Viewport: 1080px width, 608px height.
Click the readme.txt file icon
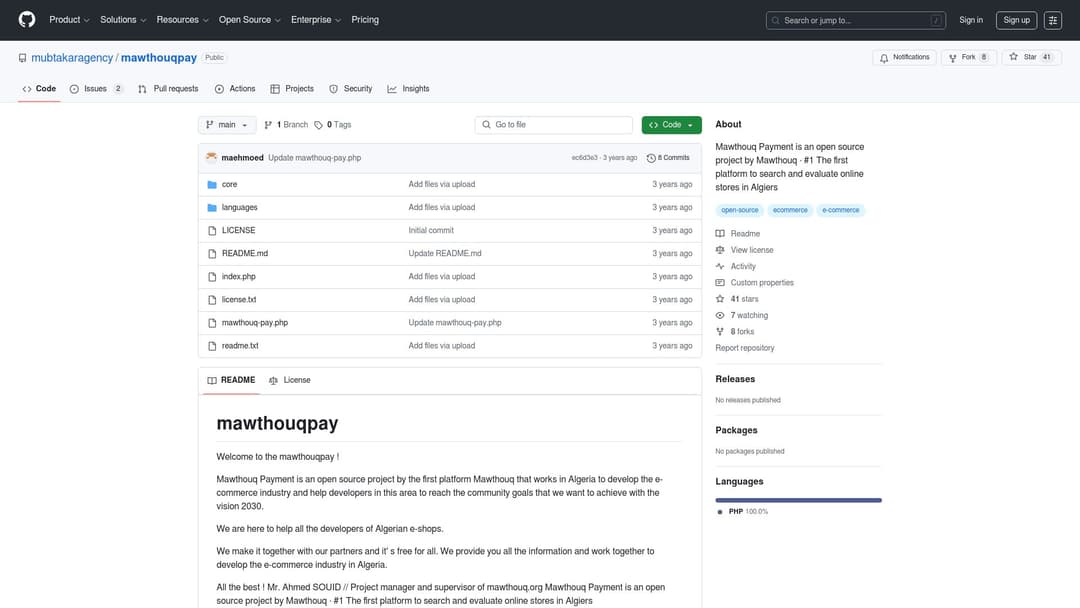212,346
